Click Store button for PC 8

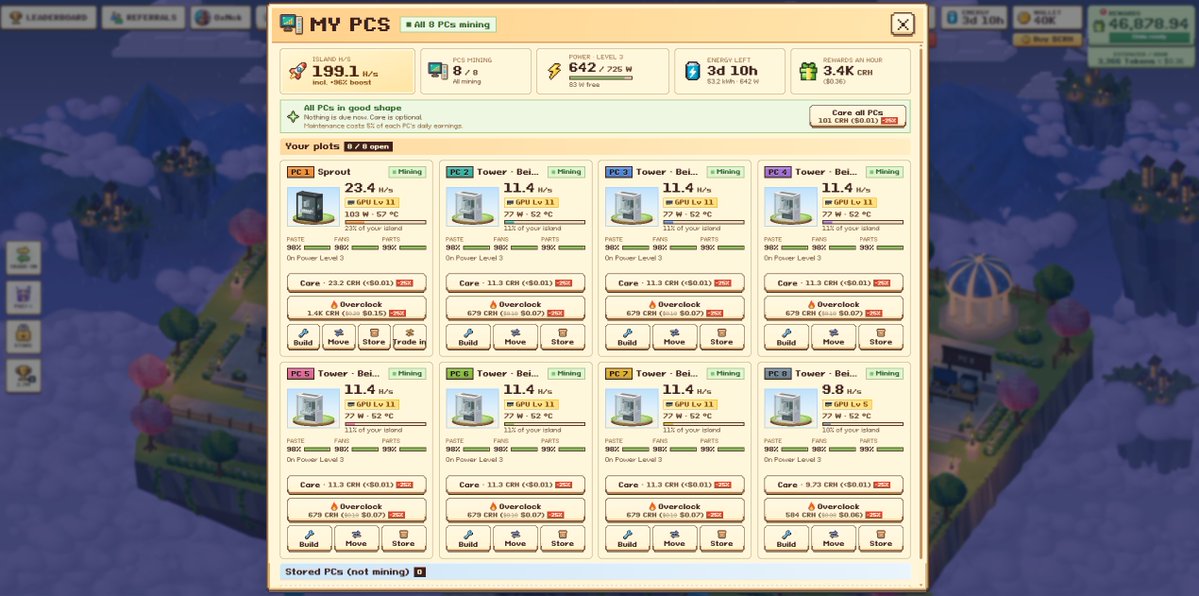pyautogui.click(x=880, y=539)
